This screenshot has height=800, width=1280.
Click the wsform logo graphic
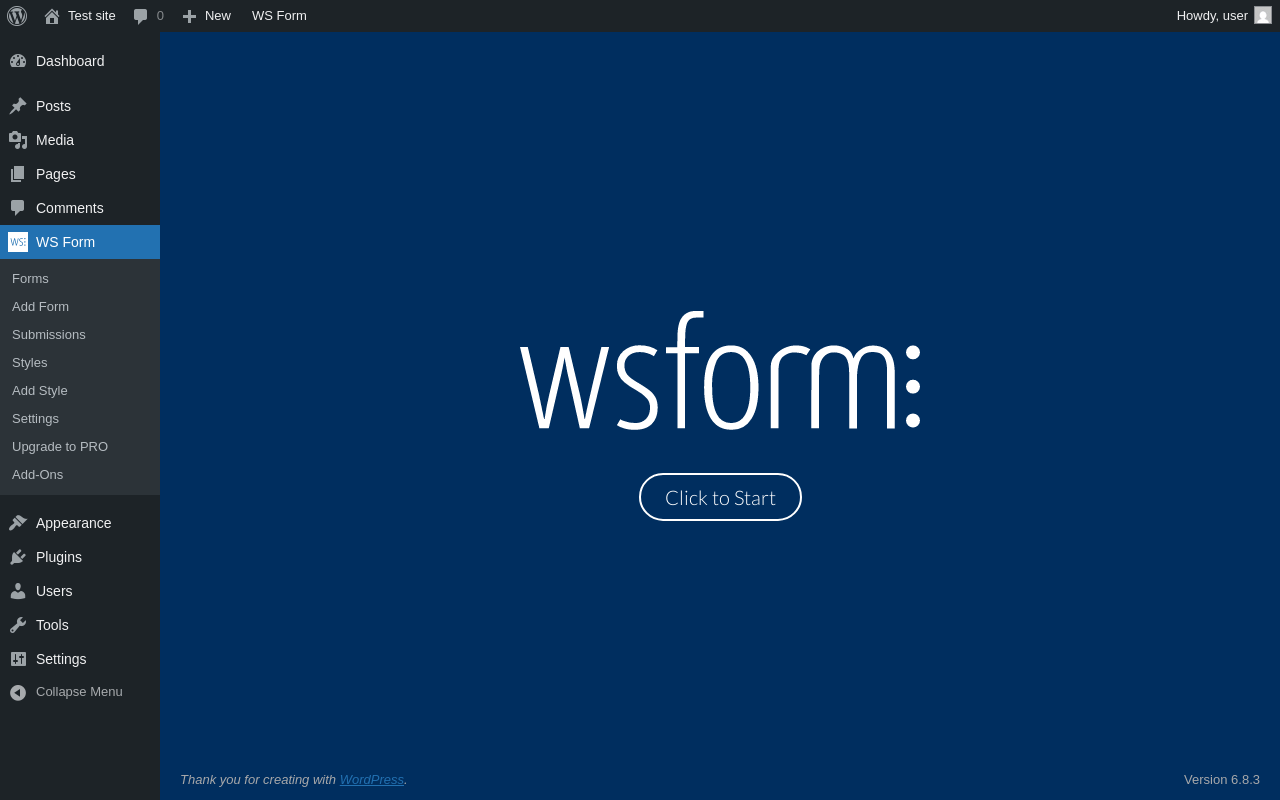point(720,370)
